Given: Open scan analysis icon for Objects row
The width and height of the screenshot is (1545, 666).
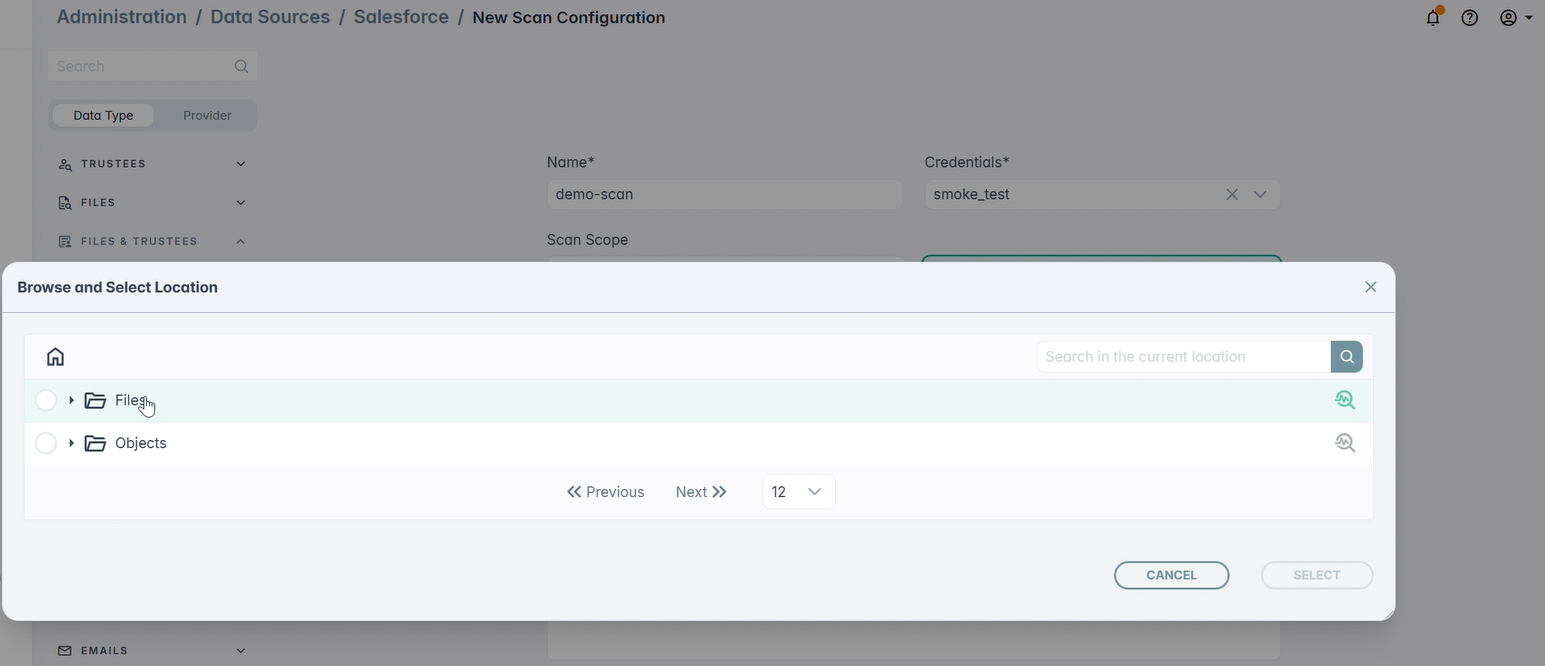Looking at the screenshot, I should point(1345,443).
